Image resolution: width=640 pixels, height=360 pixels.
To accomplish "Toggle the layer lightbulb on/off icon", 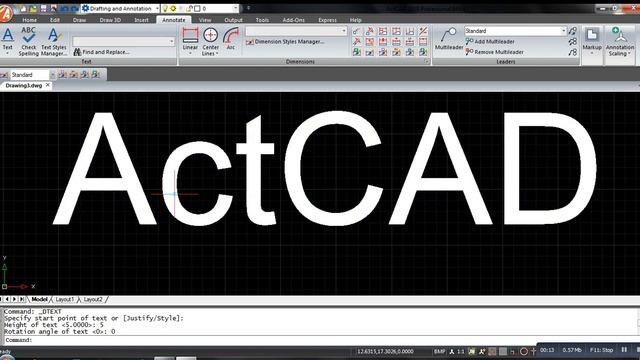I will [165, 9].
